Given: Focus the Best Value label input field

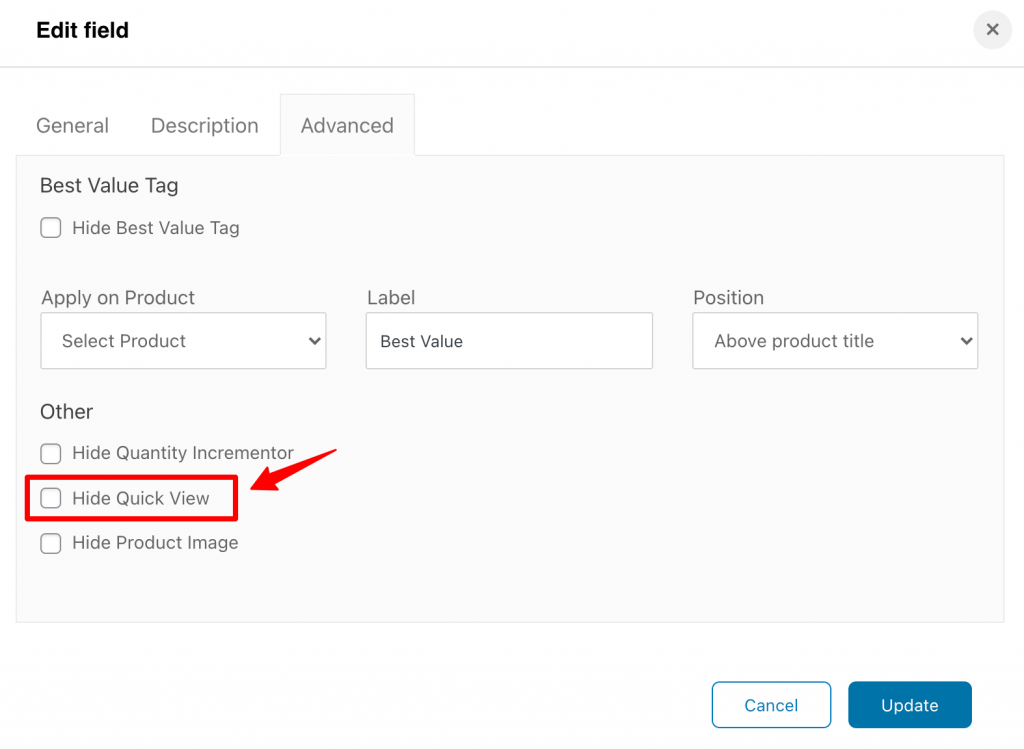Looking at the screenshot, I should tap(509, 341).
